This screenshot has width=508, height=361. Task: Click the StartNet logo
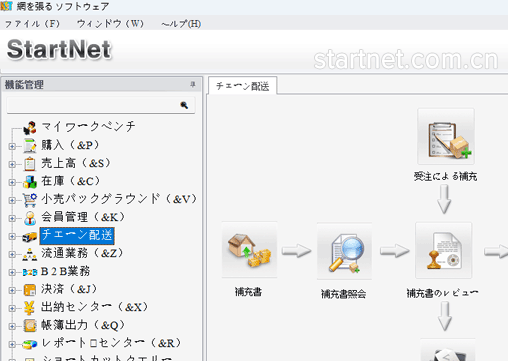click(59, 50)
